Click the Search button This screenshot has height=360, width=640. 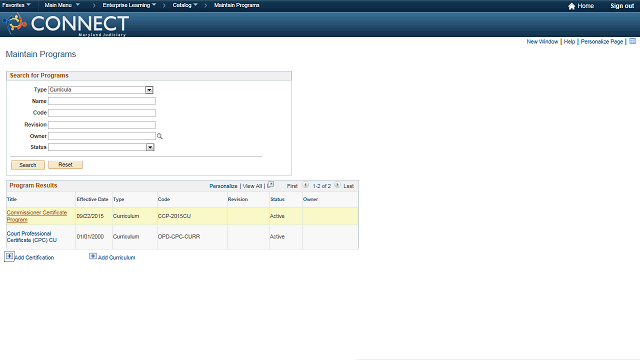point(28,165)
